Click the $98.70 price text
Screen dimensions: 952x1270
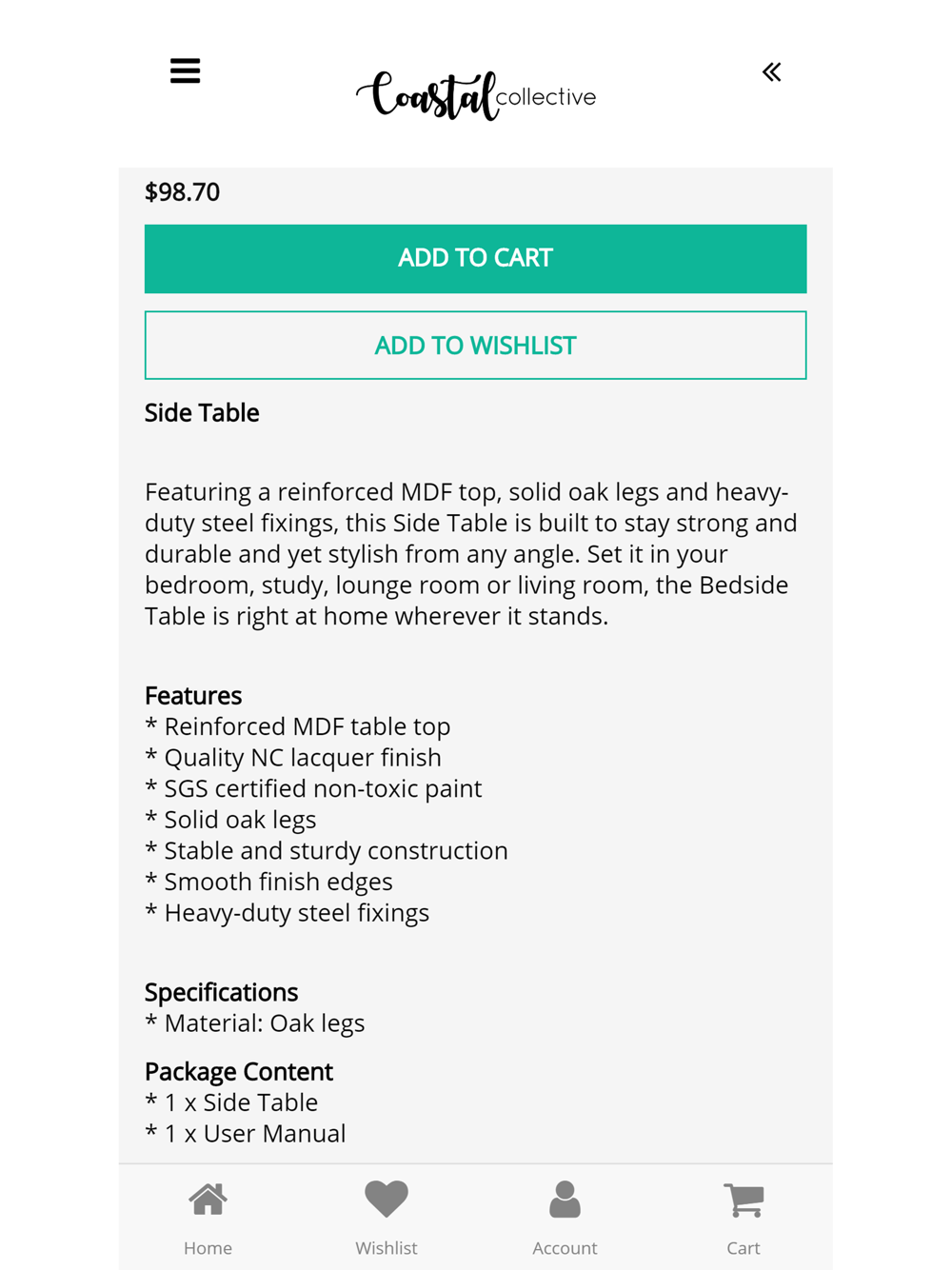coord(183,192)
